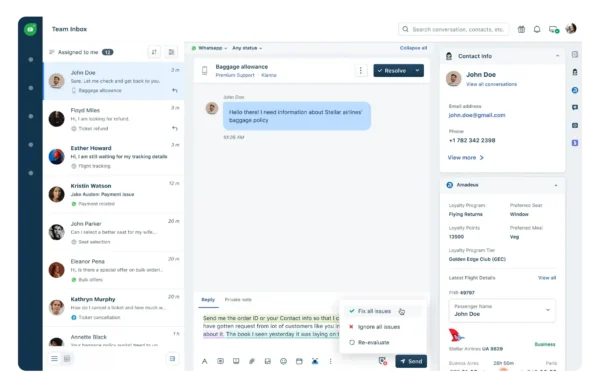Click the issues checker icon beside Send
This screenshot has width=600, height=388.
382,361
